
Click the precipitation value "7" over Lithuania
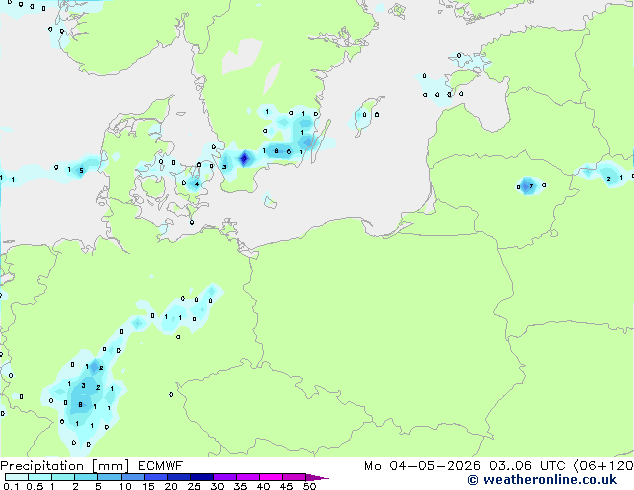click(531, 186)
